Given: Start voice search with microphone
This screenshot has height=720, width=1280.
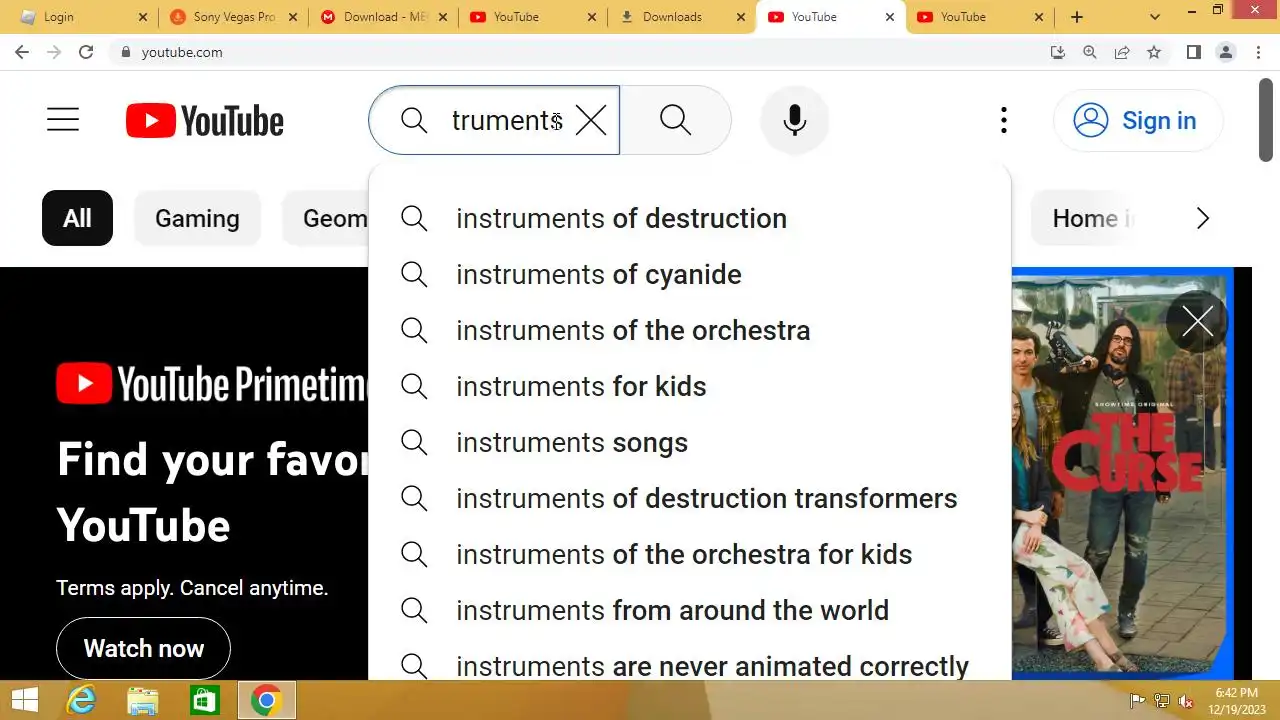Looking at the screenshot, I should coord(795,120).
